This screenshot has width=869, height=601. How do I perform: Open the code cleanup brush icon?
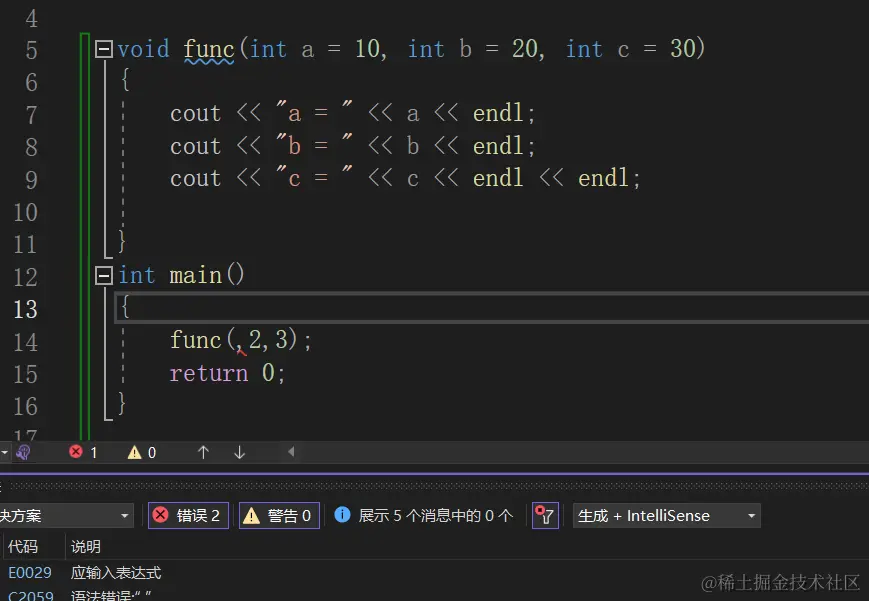(23, 452)
